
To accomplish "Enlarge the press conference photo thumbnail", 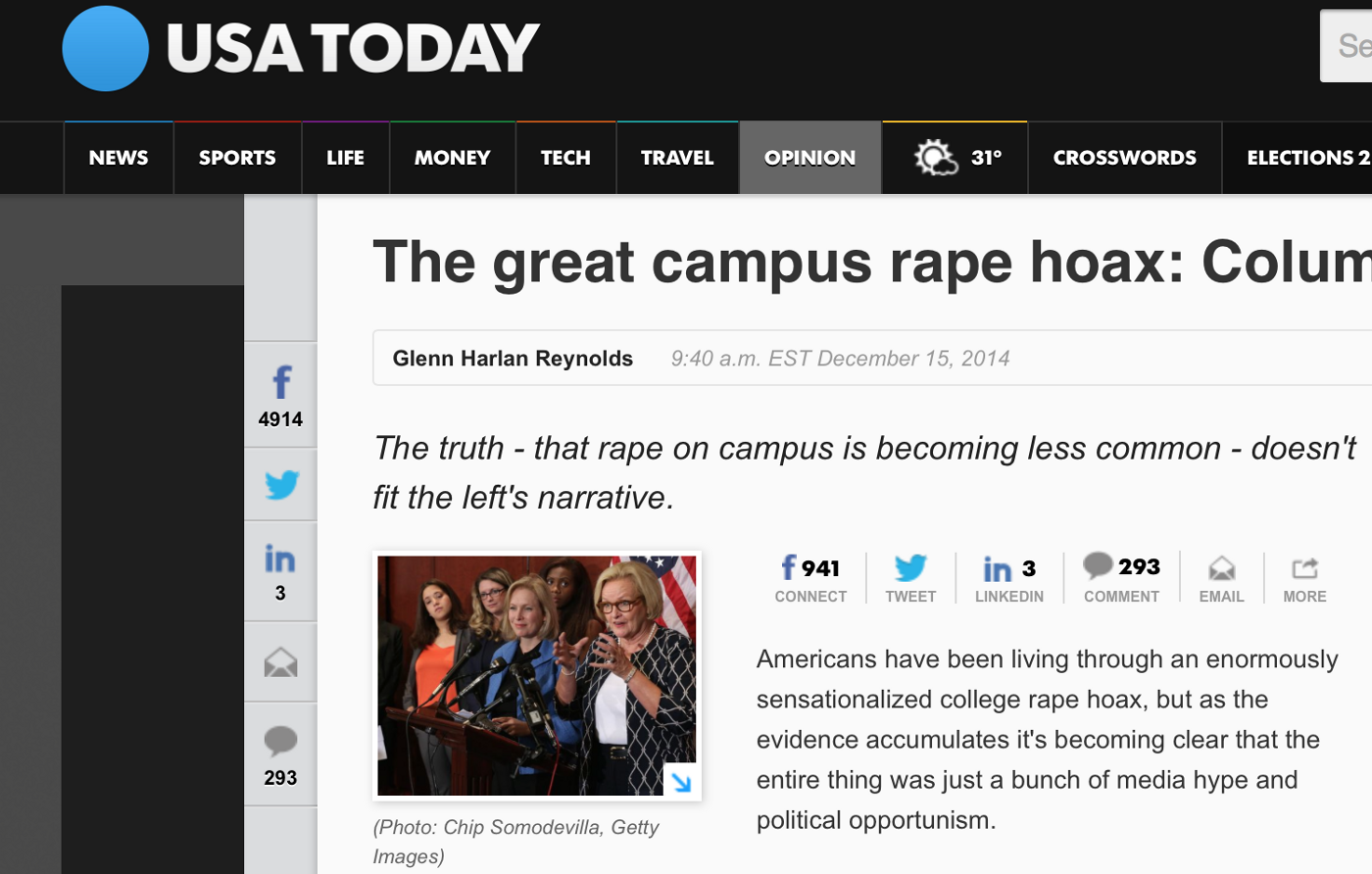I will coord(537,676).
